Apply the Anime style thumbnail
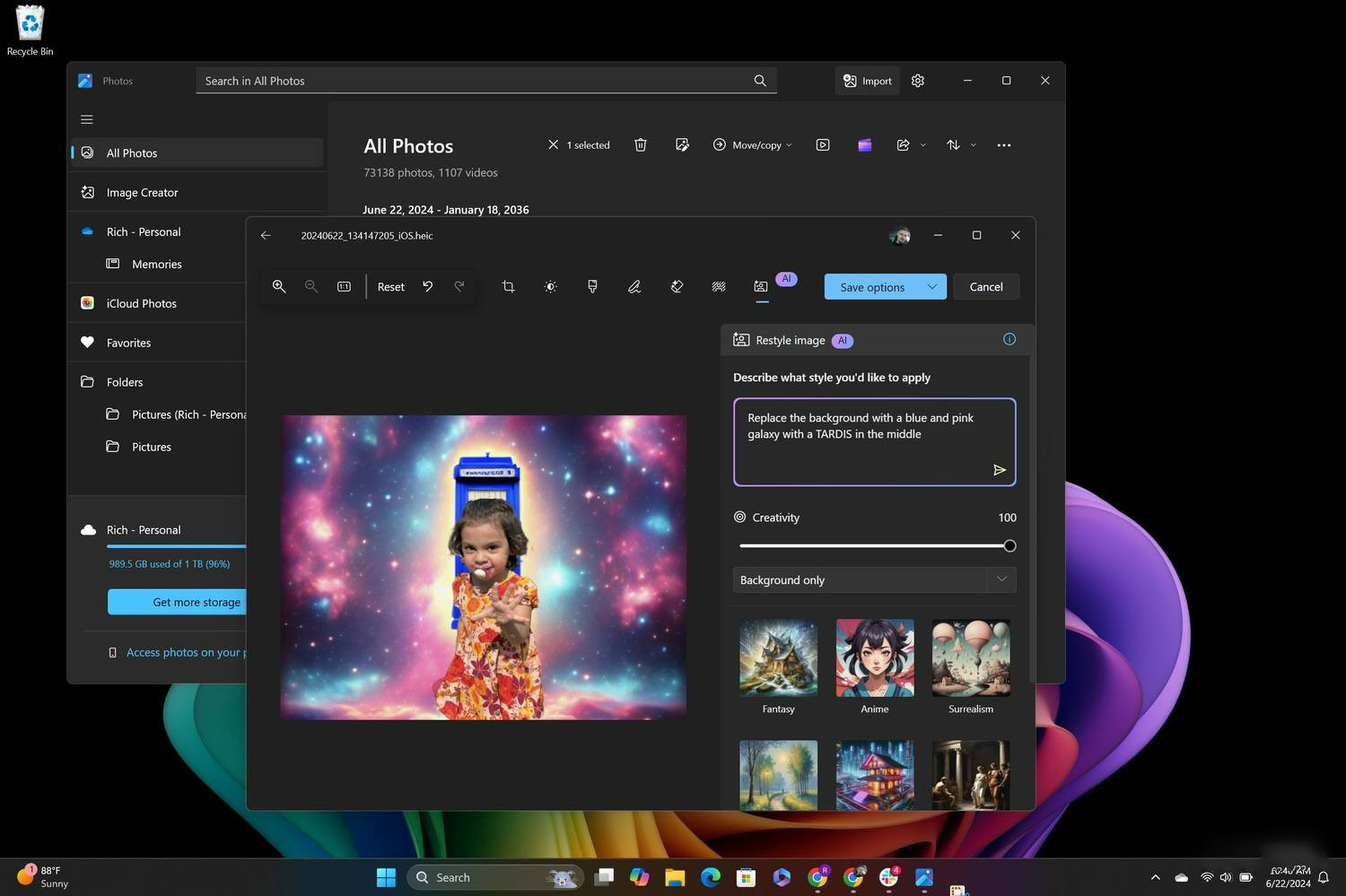Image resolution: width=1346 pixels, height=896 pixels. pyautogui.click(x=875, y=657)
